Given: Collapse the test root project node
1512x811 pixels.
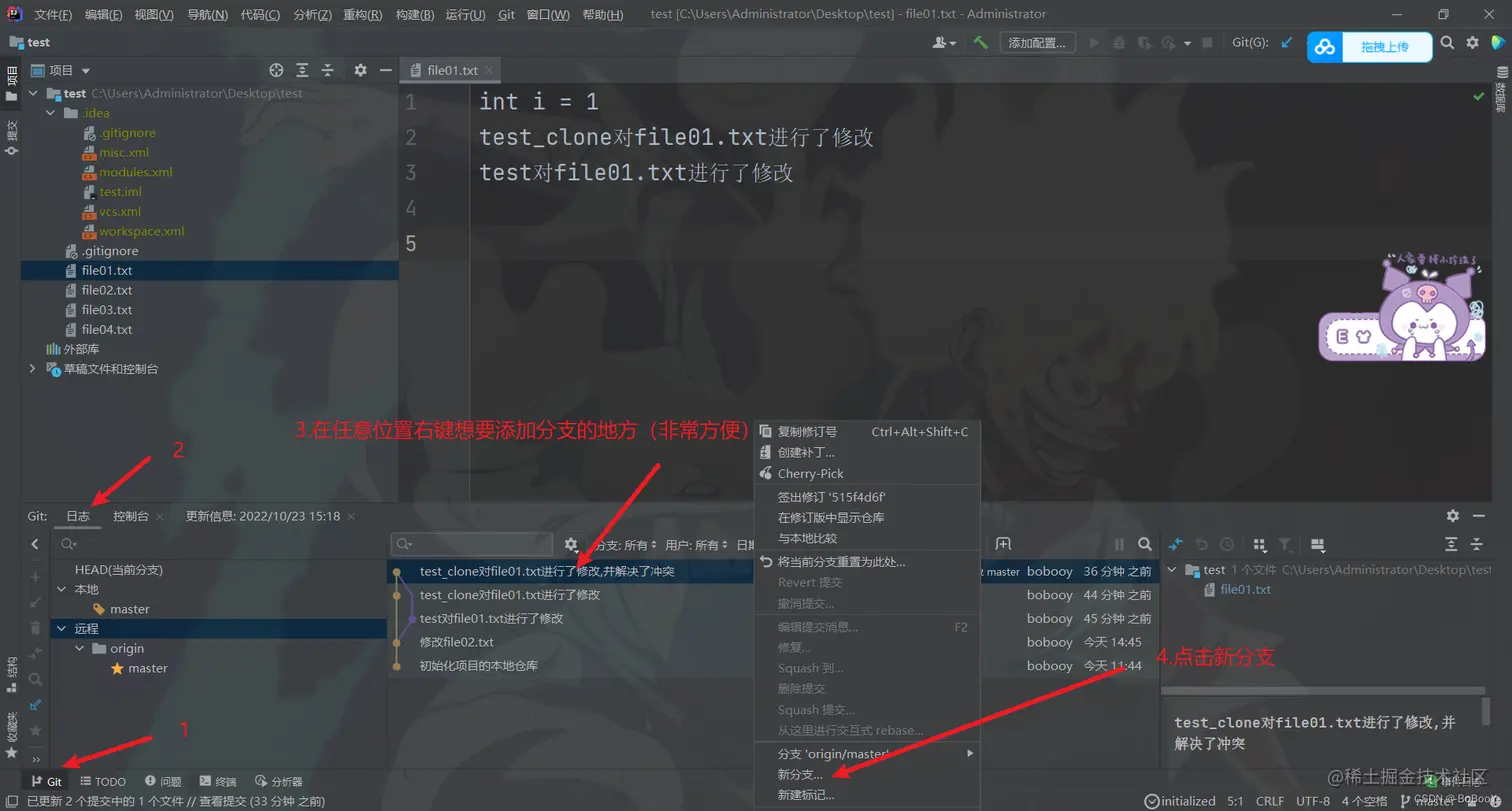Looking at the screenshot, I should click(33, 93).
